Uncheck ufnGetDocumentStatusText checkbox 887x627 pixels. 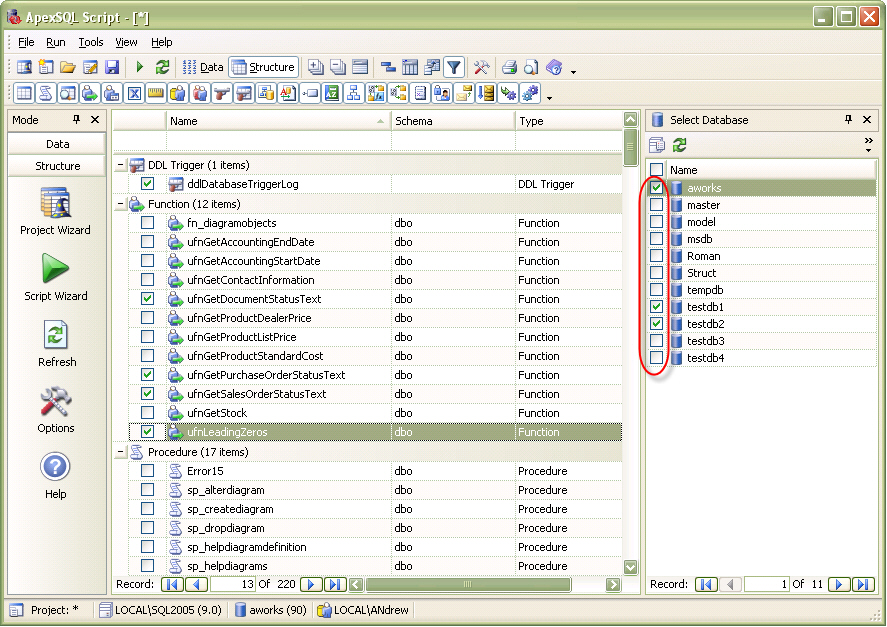pos(148,299)
